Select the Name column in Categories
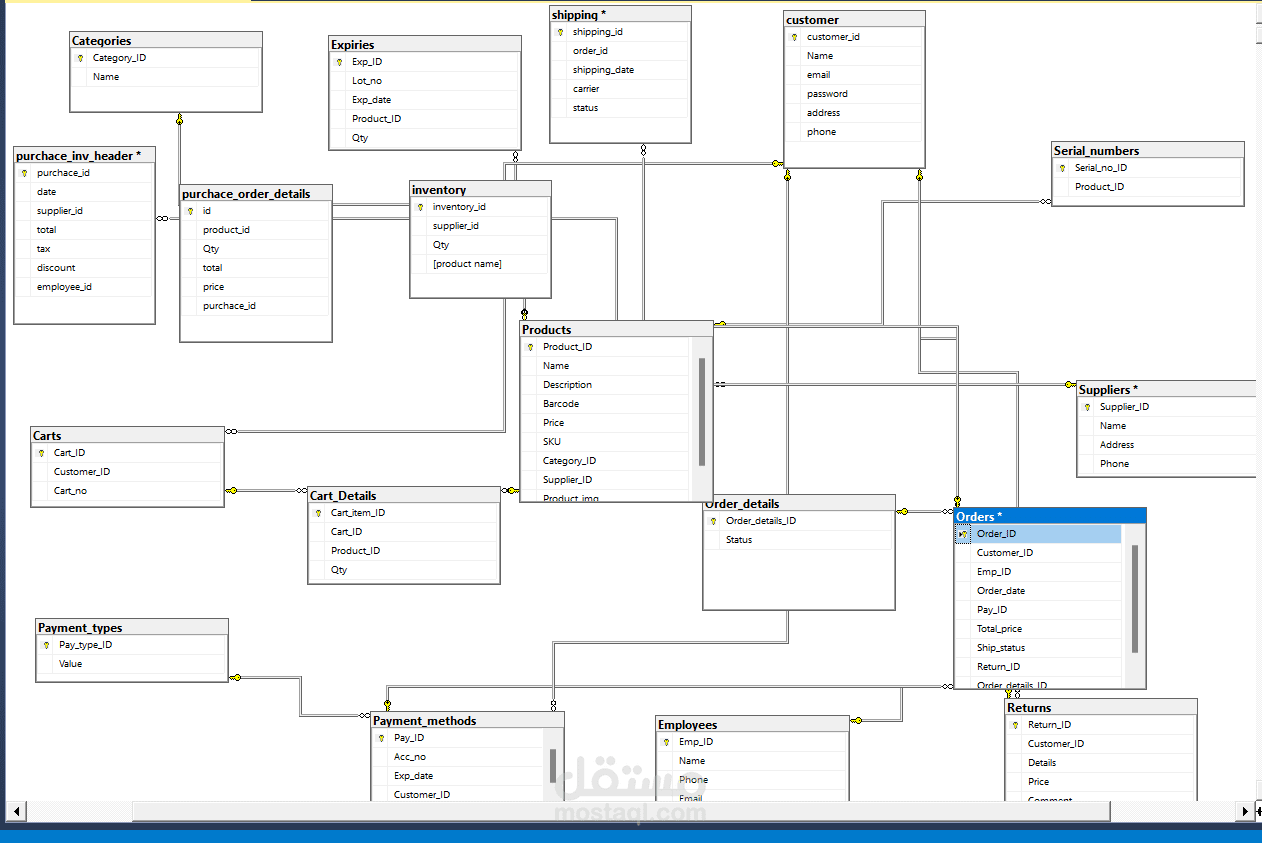1262x843 pixels. click(165, 77)
